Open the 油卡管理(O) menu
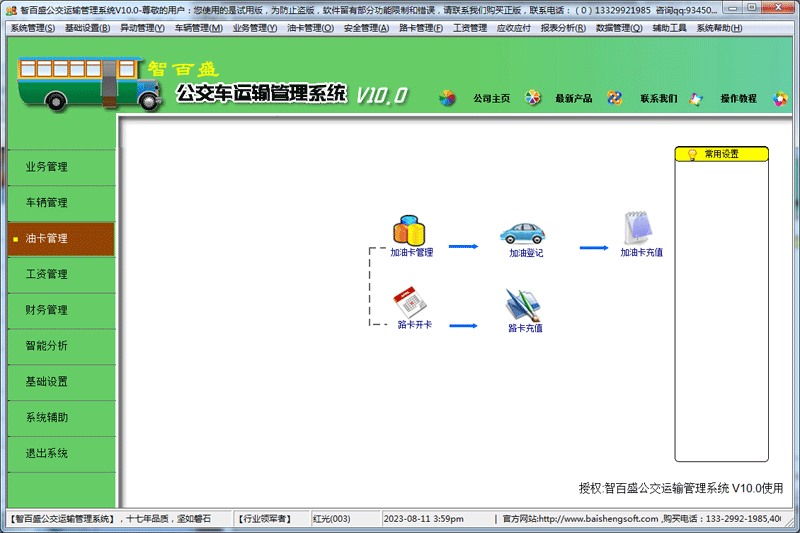The width and height of the screenshot is (800, 533). 310,28
